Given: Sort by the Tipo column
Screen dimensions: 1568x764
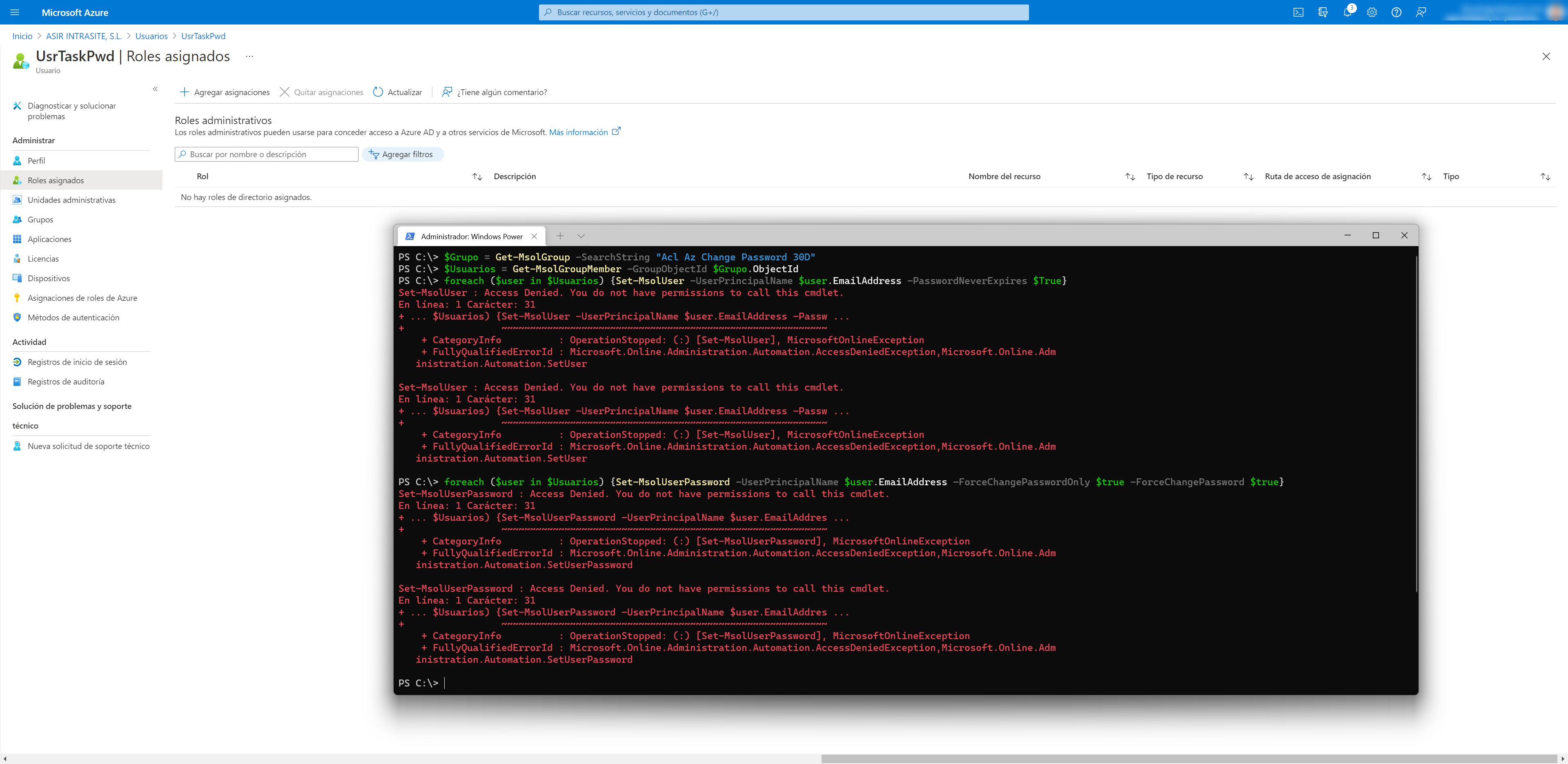Looking at the screenshot, I should tap(1546, 176).
